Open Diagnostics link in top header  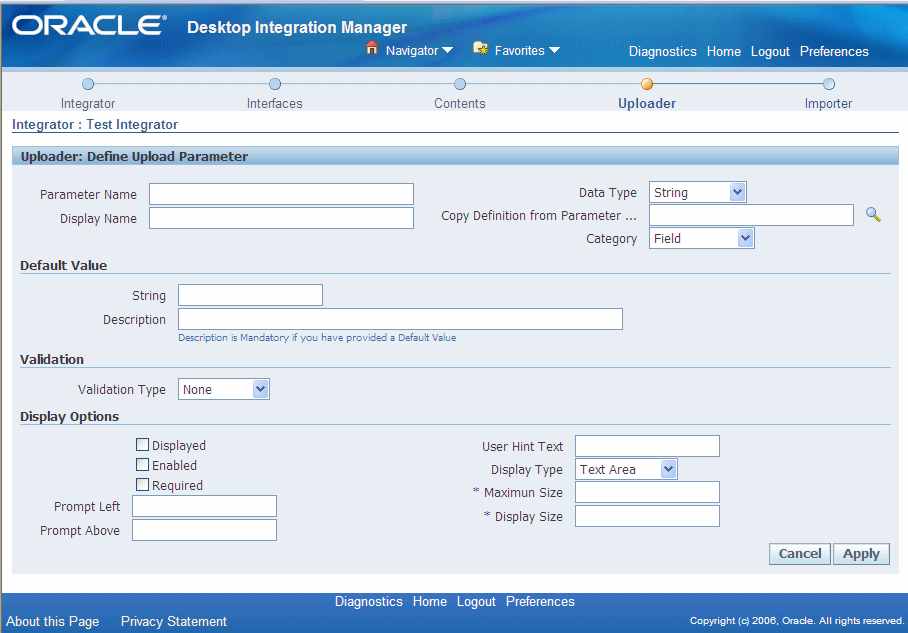click(x=662, y=52)
